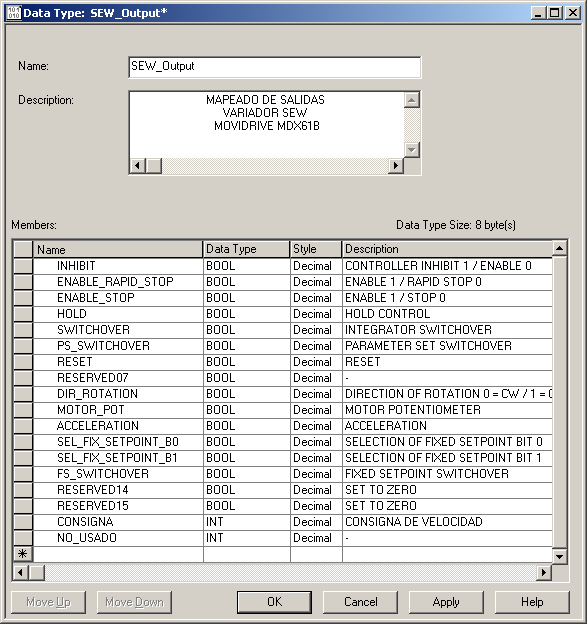Click the Description box scroll left arrow
This screenshot has height=624, width=587.
point(138,165)
